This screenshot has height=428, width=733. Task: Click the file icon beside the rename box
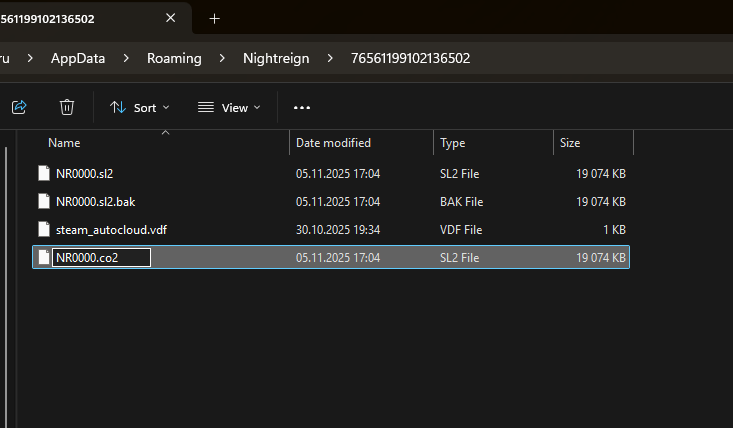tap(43, 257)
